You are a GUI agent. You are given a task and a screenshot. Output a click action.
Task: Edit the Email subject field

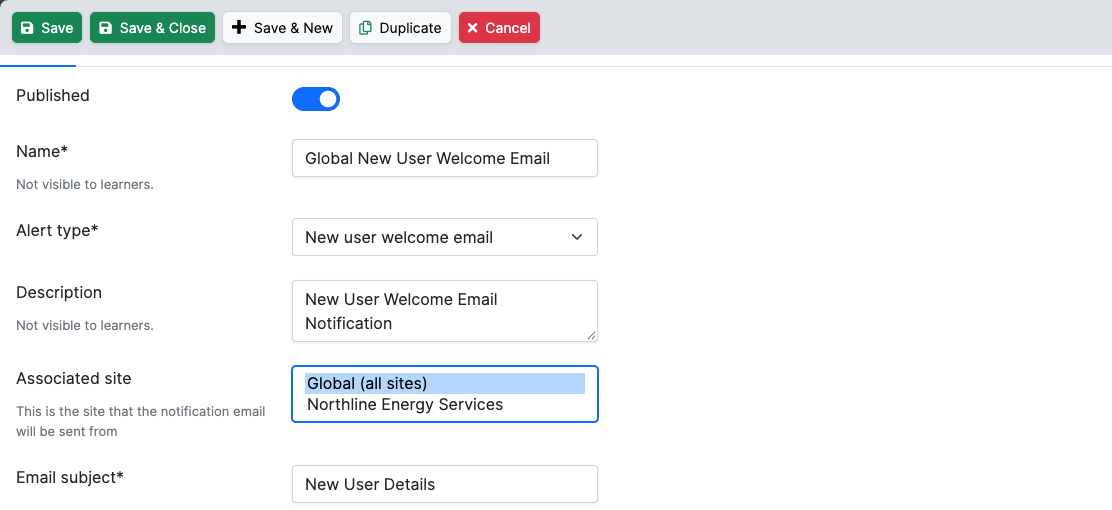(445, 484)
